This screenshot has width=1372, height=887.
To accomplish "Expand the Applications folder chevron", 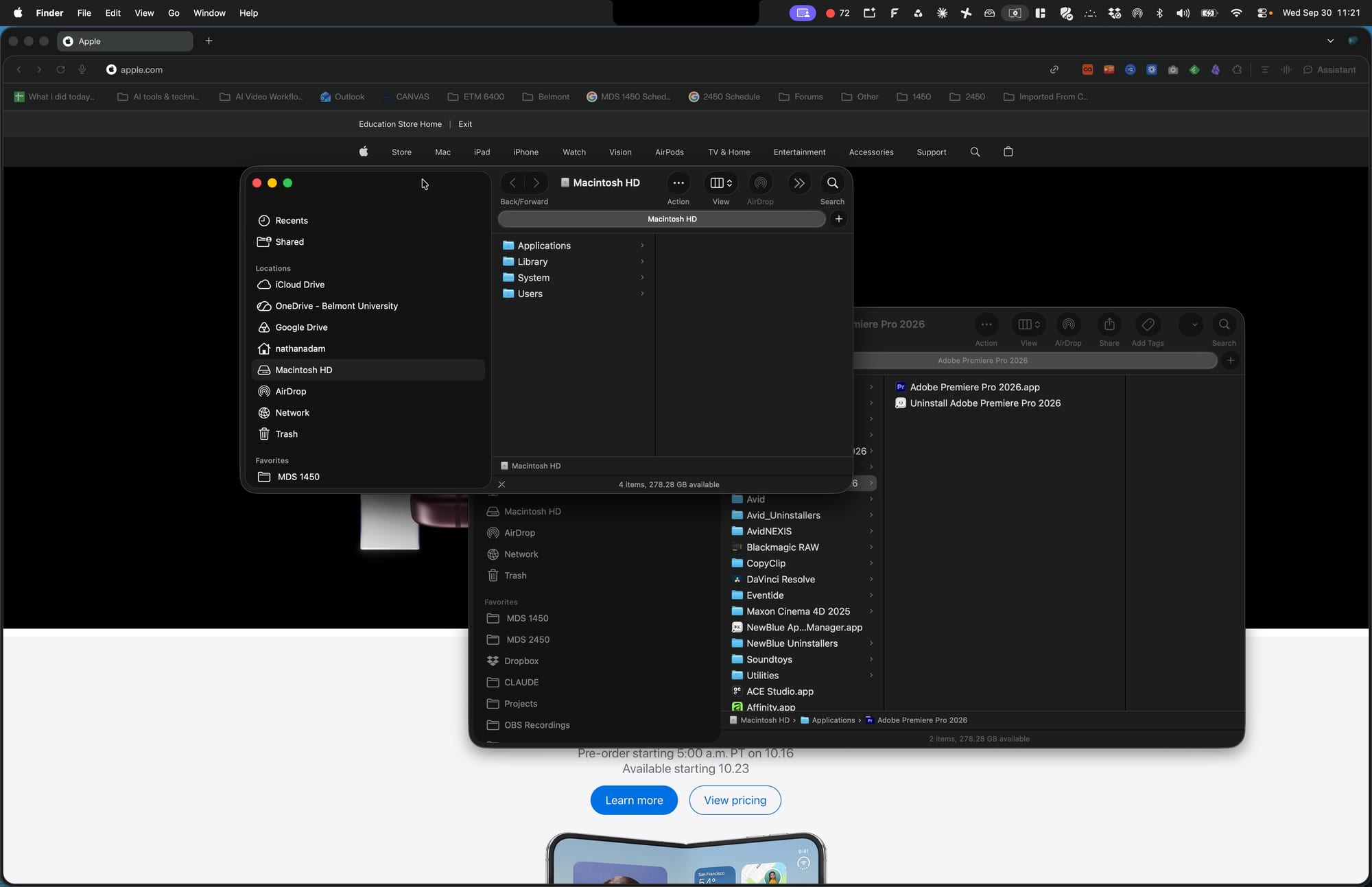I will (642, 245).
